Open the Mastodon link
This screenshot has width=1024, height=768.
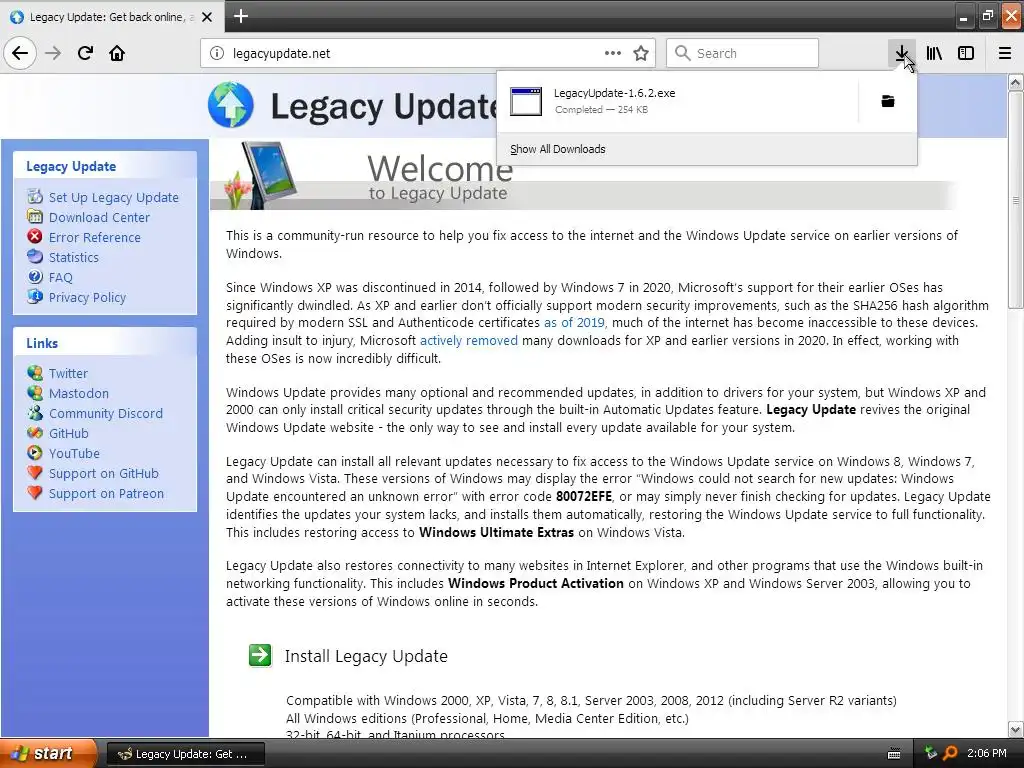click(x=79, y=394)
